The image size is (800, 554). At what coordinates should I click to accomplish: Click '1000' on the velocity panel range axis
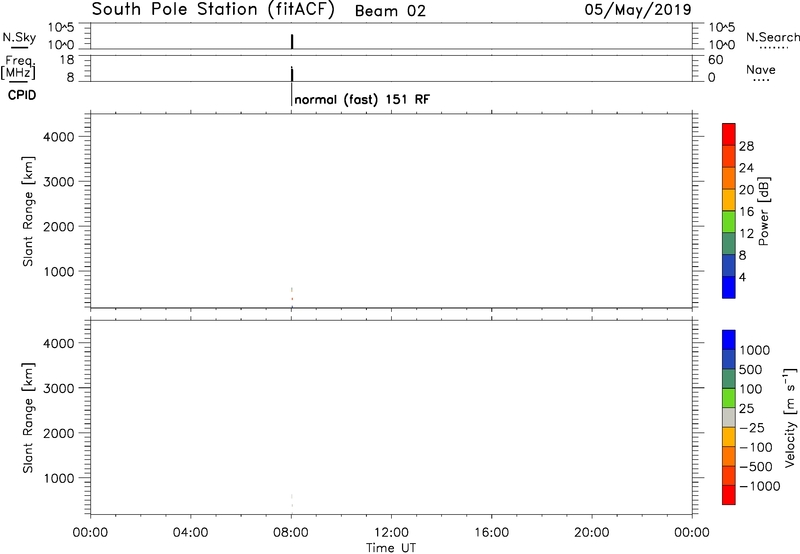tap(59, 478)
